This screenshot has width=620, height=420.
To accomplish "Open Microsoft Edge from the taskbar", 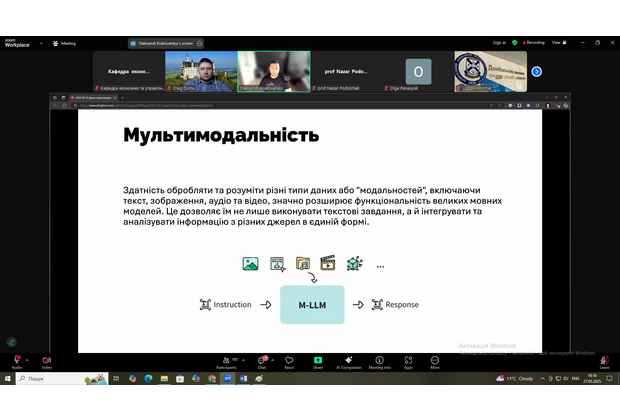I will pyautogui.click(x=148, y=378).
